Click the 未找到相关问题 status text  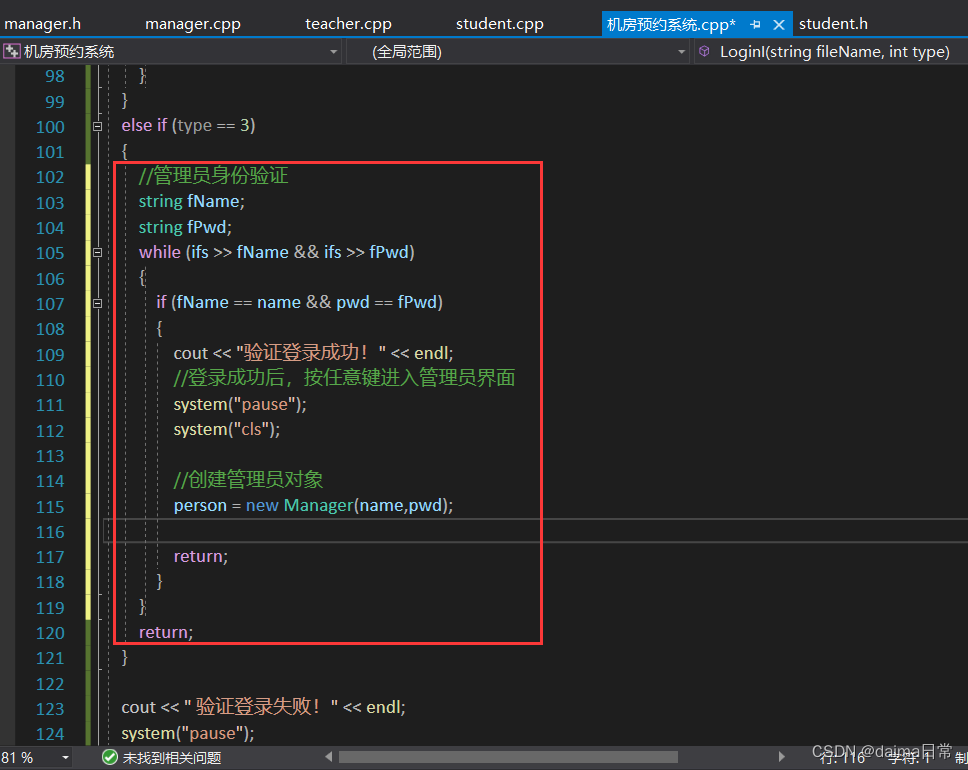(172, 758)
